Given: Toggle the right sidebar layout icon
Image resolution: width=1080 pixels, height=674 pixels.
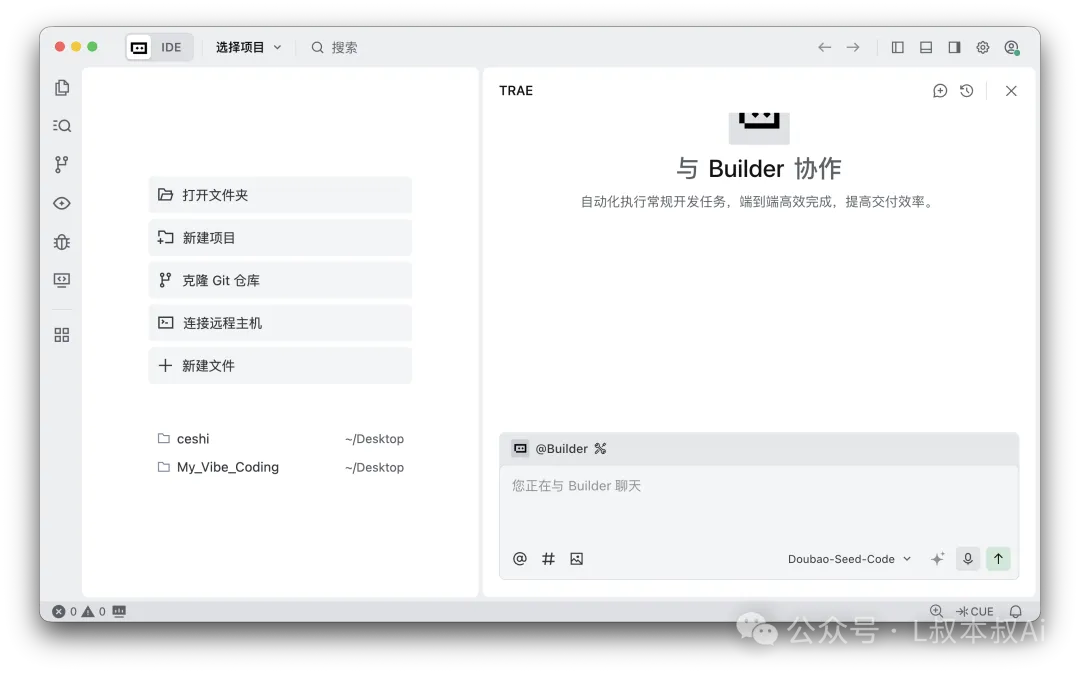Looking at the screenshot, I should tap(955, 48).
